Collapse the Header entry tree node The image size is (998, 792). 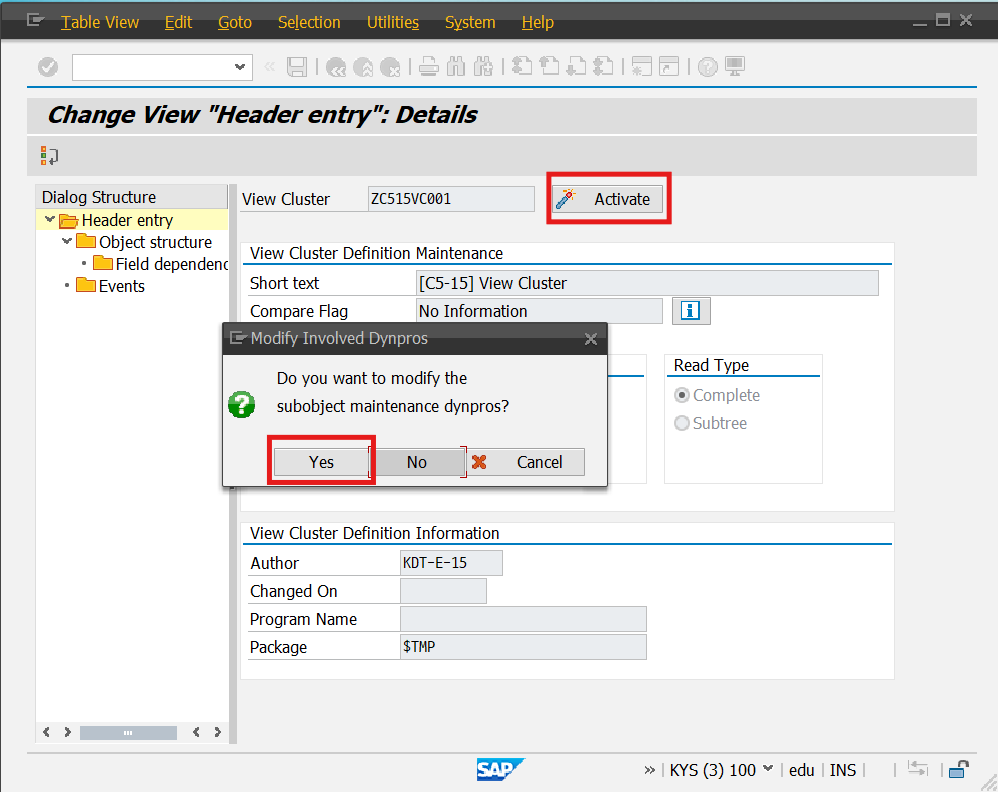point(50,220)
